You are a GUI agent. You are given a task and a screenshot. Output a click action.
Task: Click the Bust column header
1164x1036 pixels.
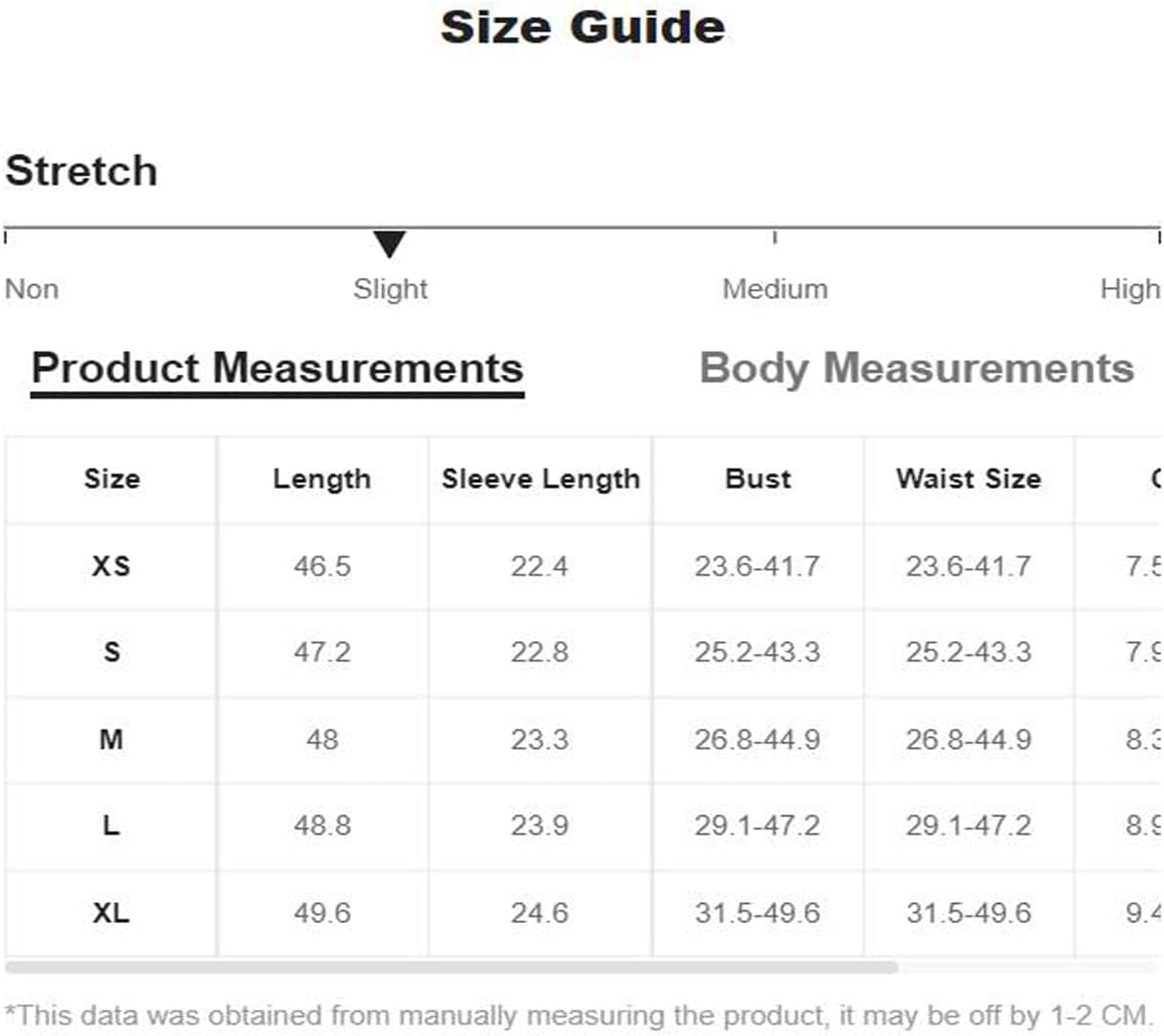(758, 478)
